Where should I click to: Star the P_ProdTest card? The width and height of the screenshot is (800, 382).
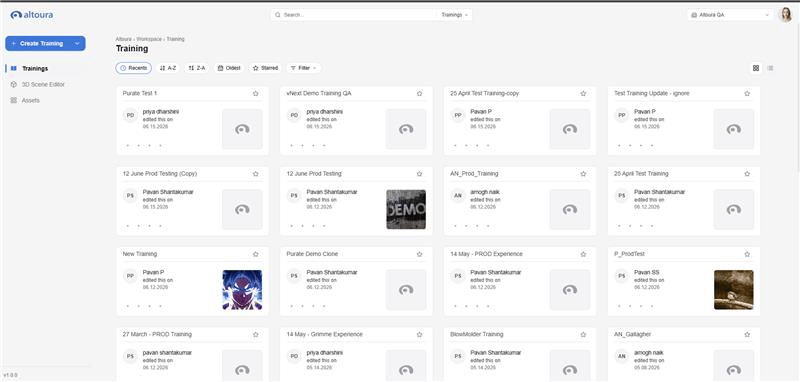(x=747, y=254)
